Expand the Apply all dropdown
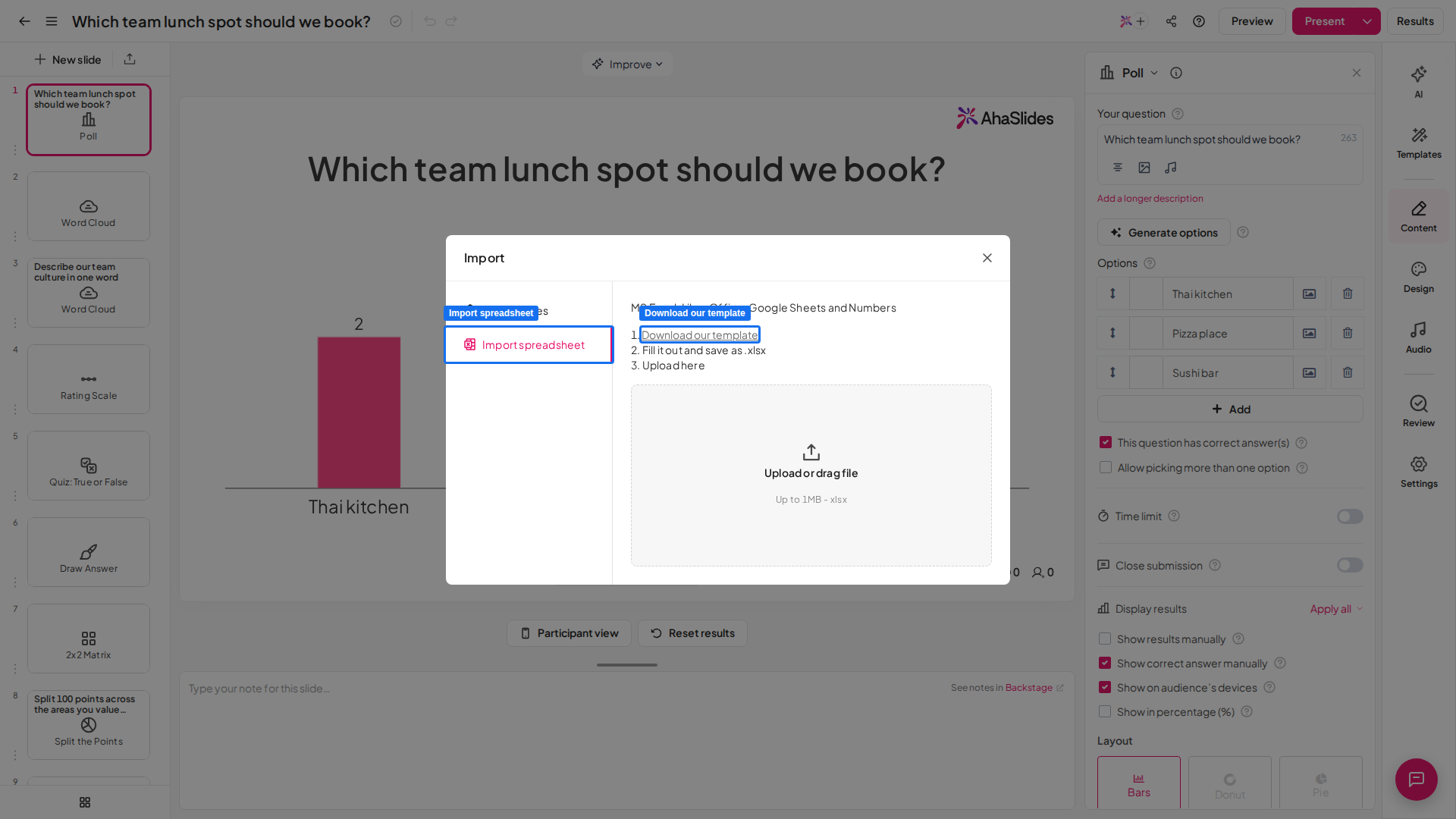Screen dimensions: 1456x819 (x=1336, y=609)
